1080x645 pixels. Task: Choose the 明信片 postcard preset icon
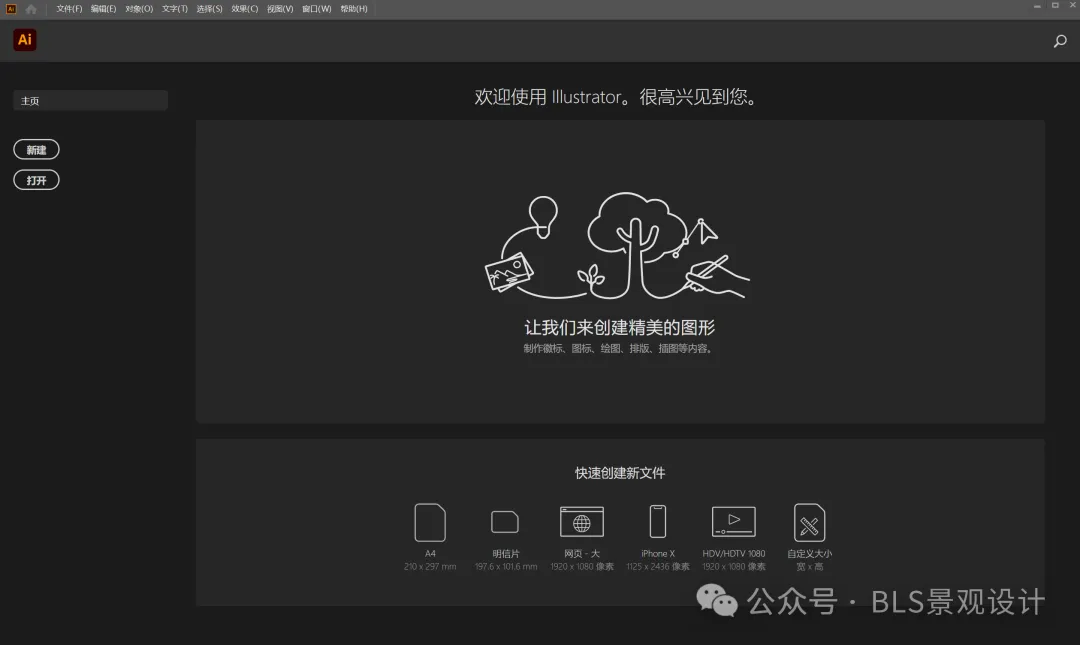505,522
